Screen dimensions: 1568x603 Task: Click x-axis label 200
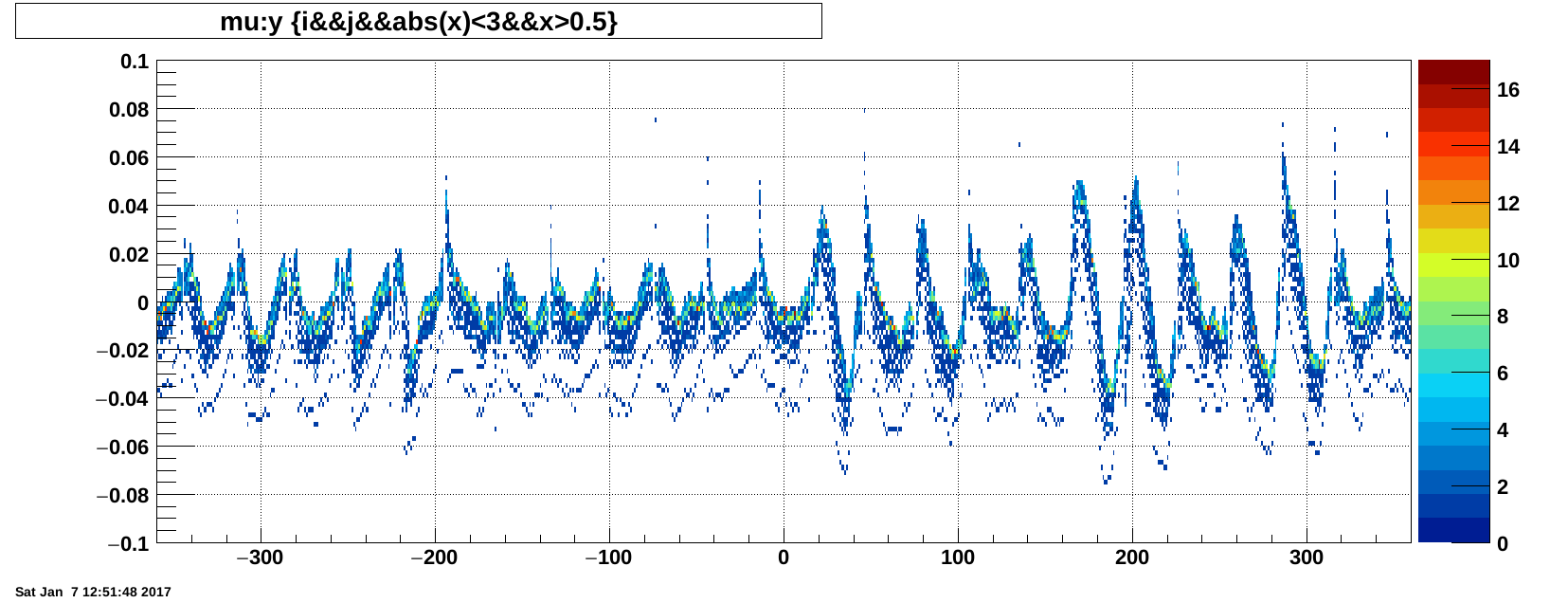[1132, 557]
